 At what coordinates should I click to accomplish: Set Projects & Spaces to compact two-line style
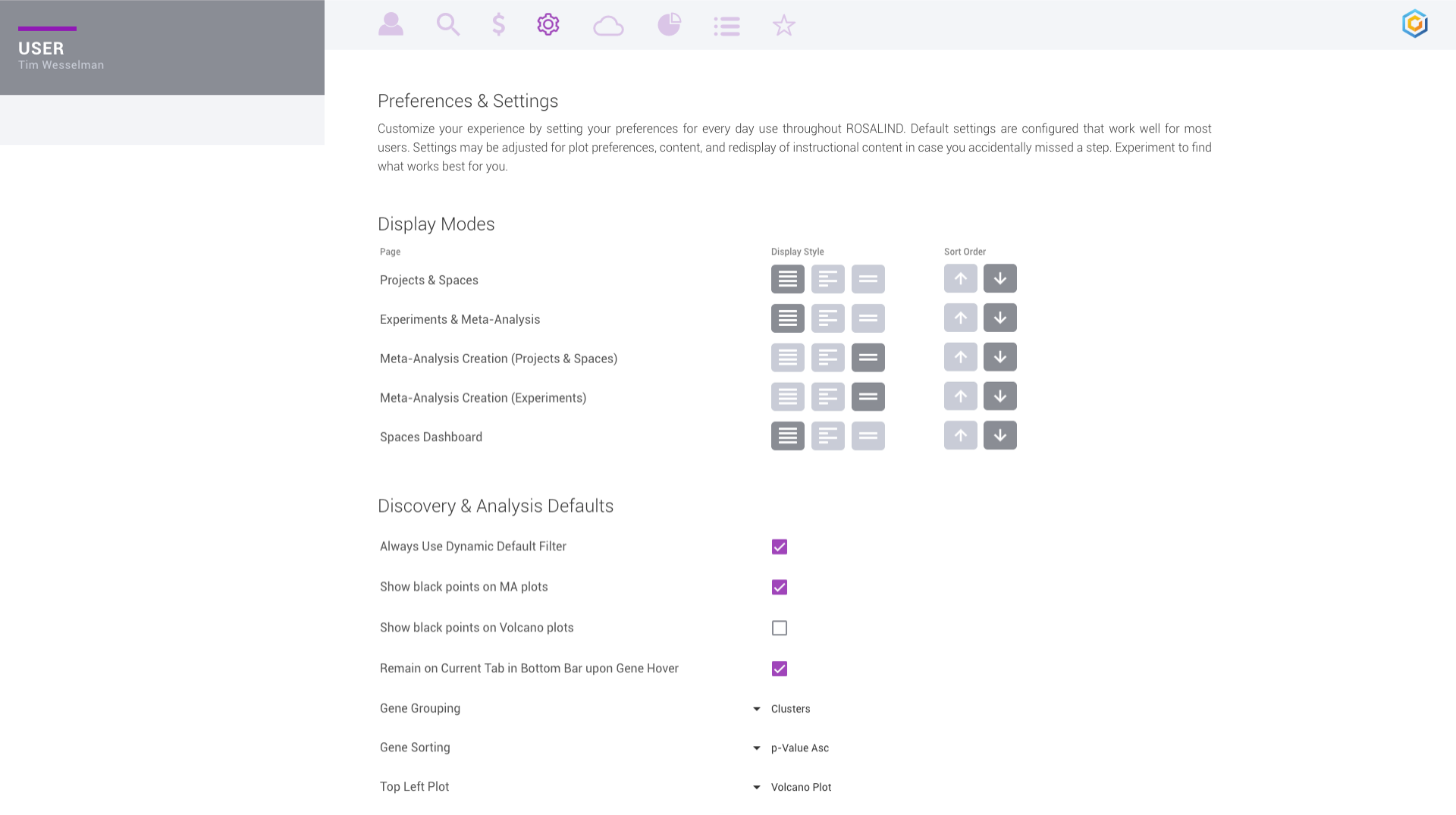868,279
